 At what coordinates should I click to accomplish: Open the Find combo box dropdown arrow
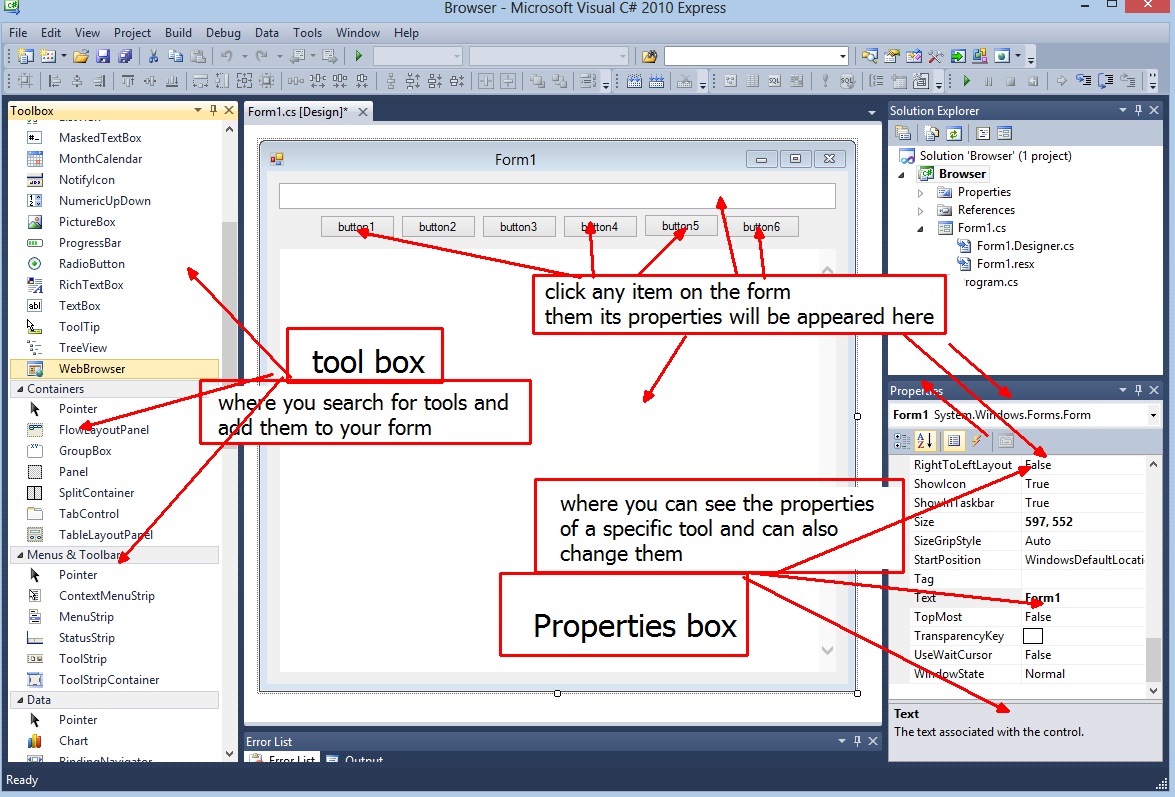pyautogui.click(x=842, y=56)
